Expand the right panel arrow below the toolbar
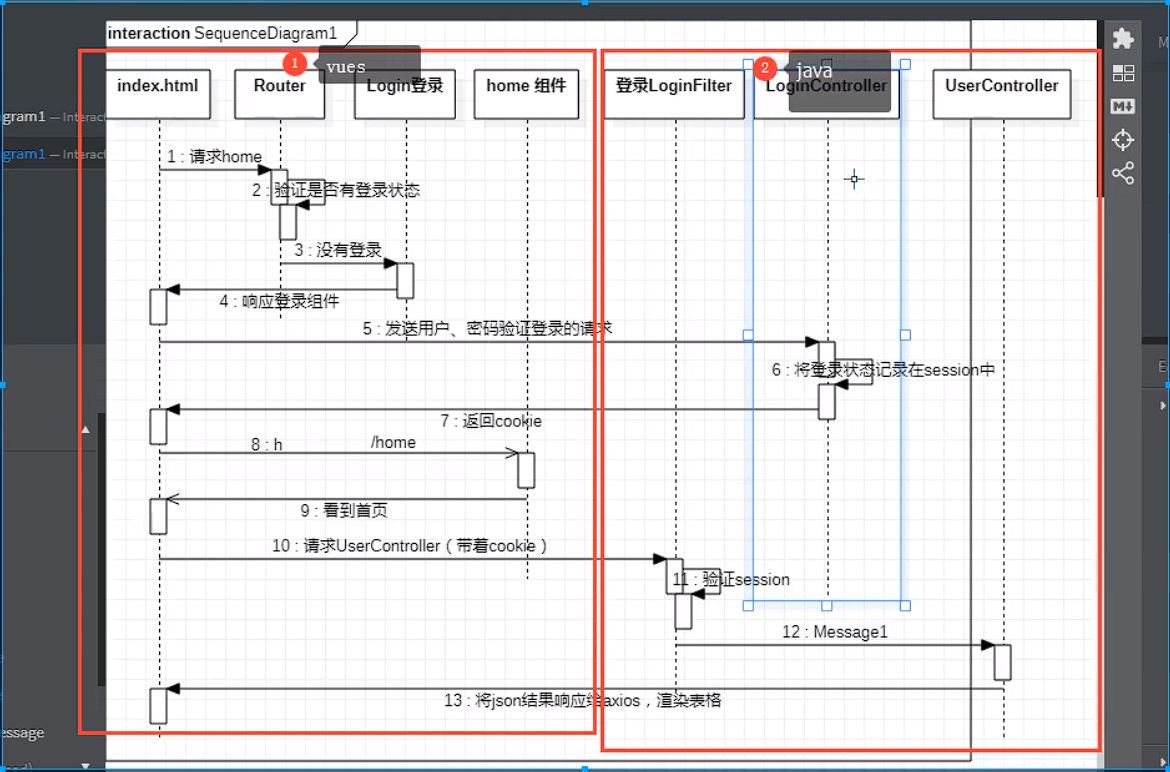This screenshot has width=1170, height=772. pyautogui.click(x=1163, y=405)
